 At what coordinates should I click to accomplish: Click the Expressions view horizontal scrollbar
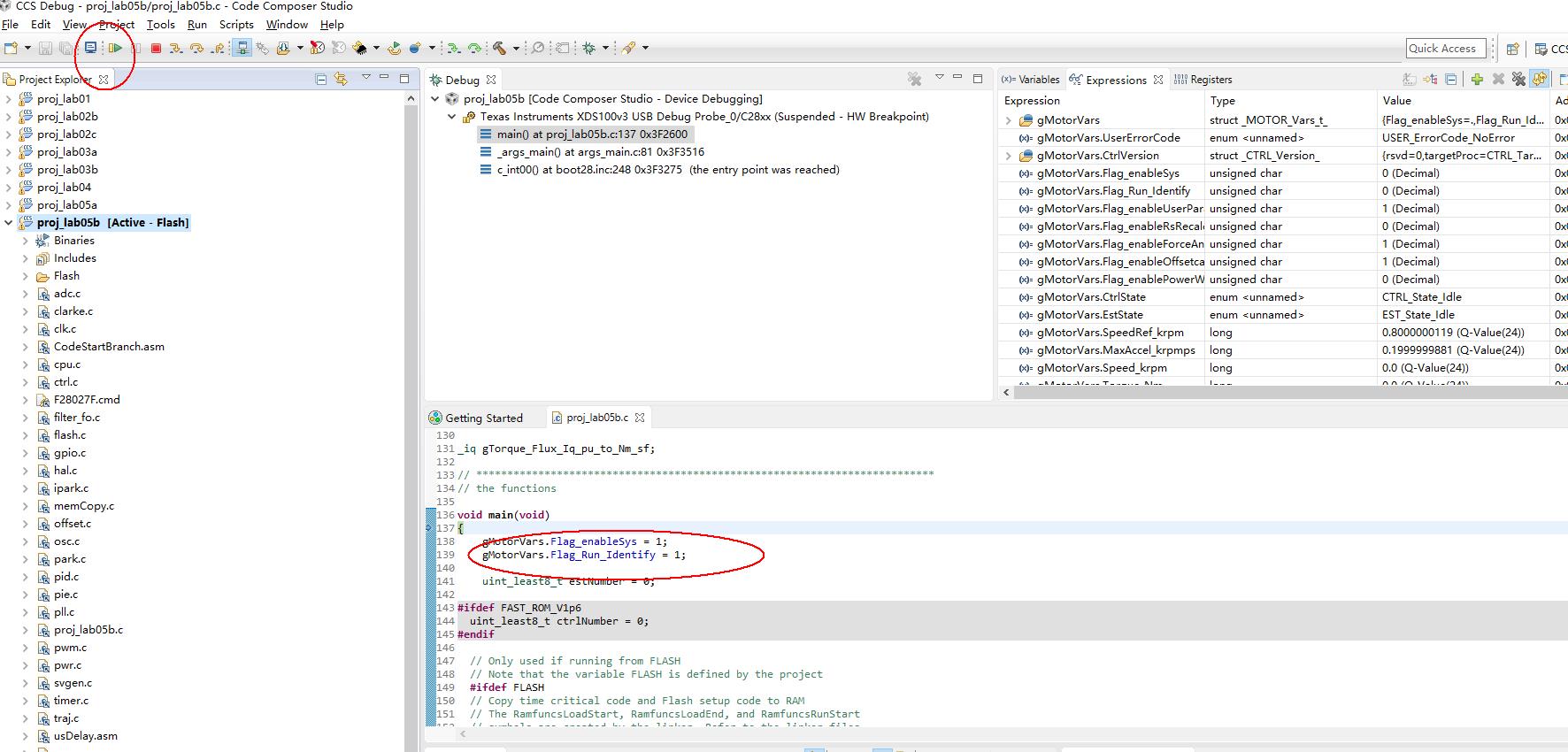1285,391
